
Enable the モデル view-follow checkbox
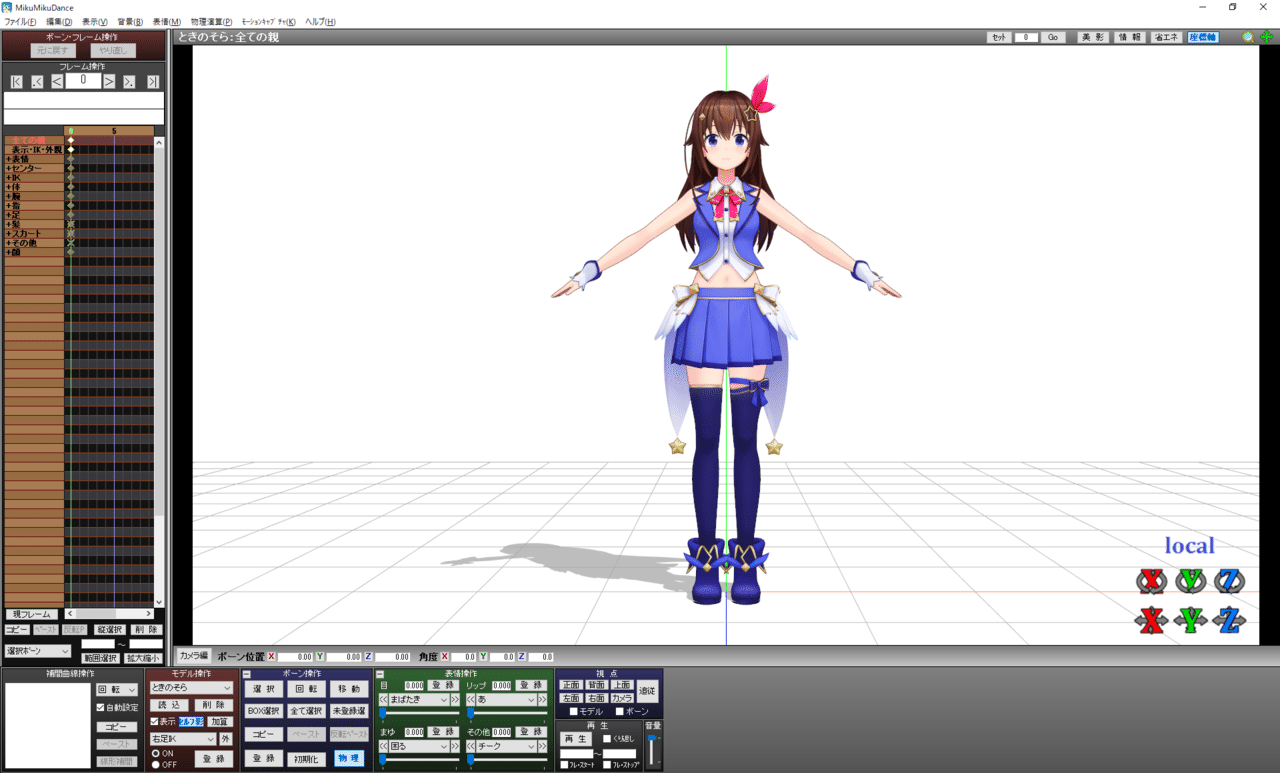click(573, 711)
